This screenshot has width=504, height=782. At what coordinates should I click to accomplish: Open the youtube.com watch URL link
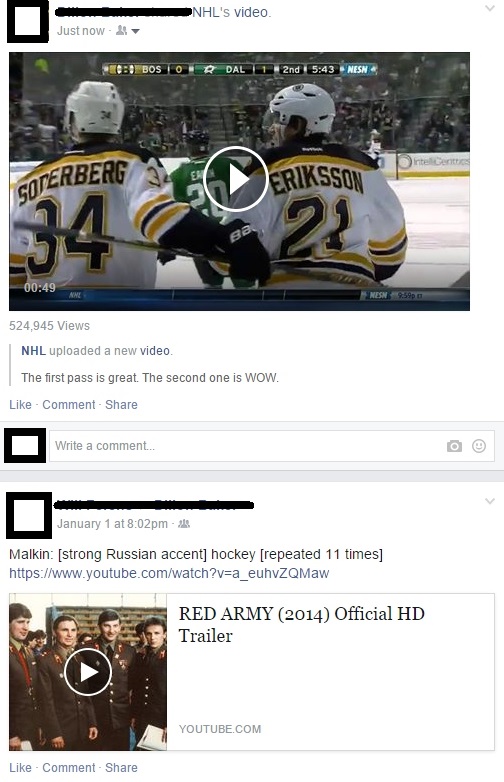(169, 574)
